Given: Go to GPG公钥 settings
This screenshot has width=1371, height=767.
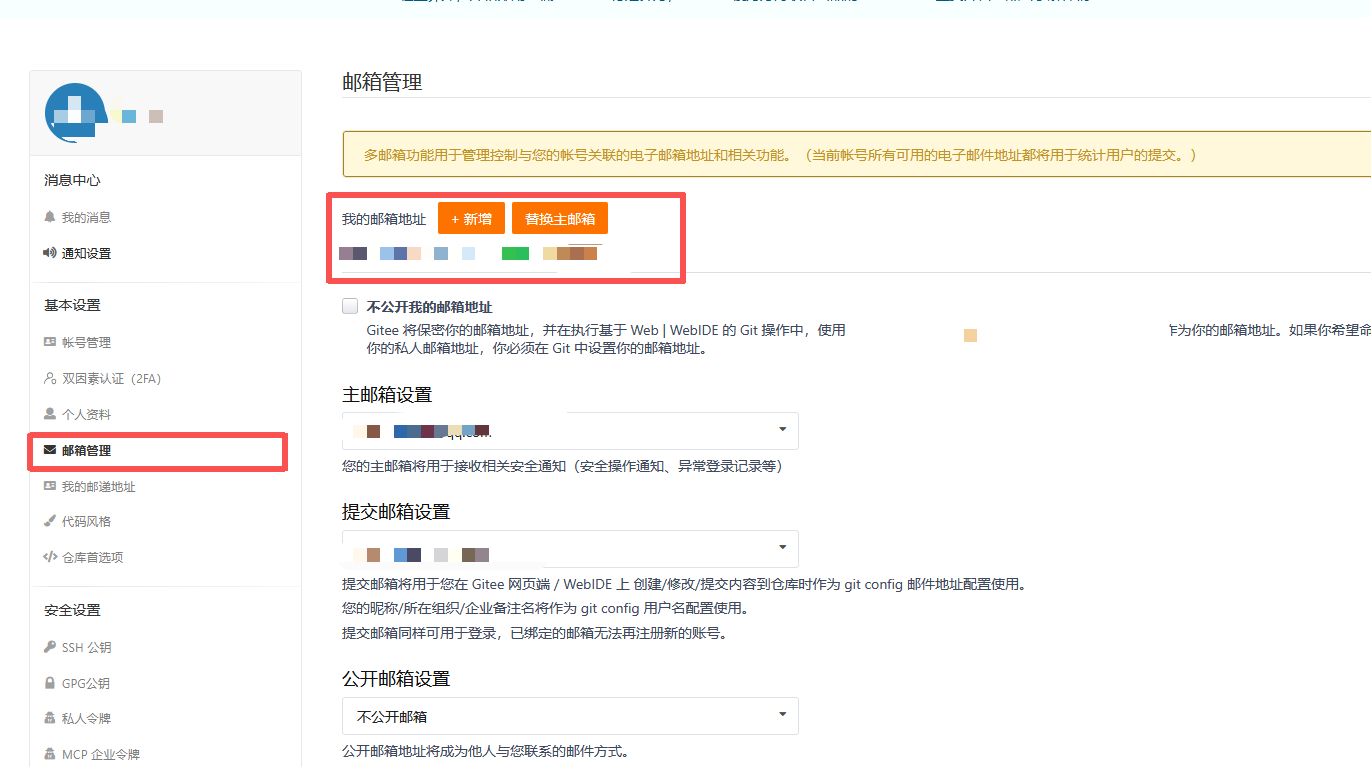Looking at the screenshot, I should tap(86, 683).
